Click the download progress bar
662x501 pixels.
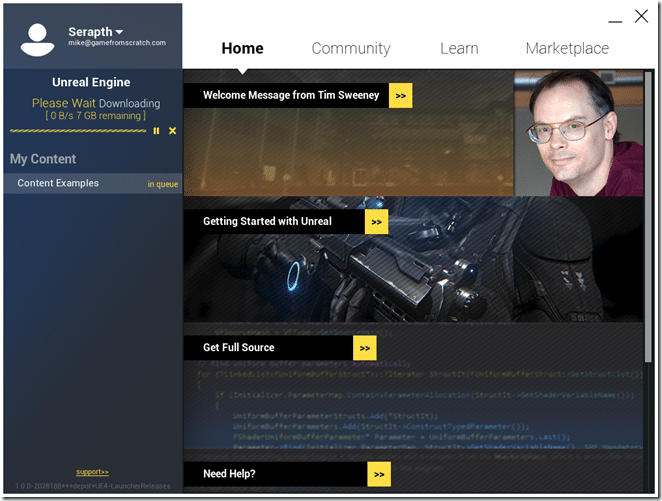tap(78, 131)
